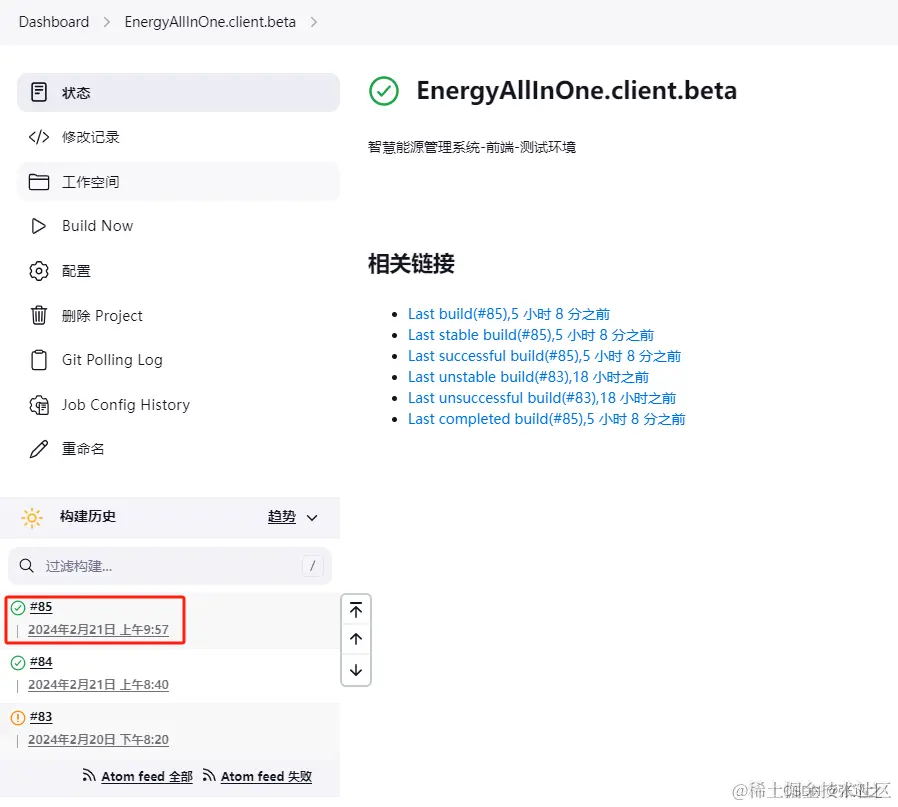Open Last unstable build(#83) link
Viewport: 898px width, 807px height.
click(x=528, y=377)
